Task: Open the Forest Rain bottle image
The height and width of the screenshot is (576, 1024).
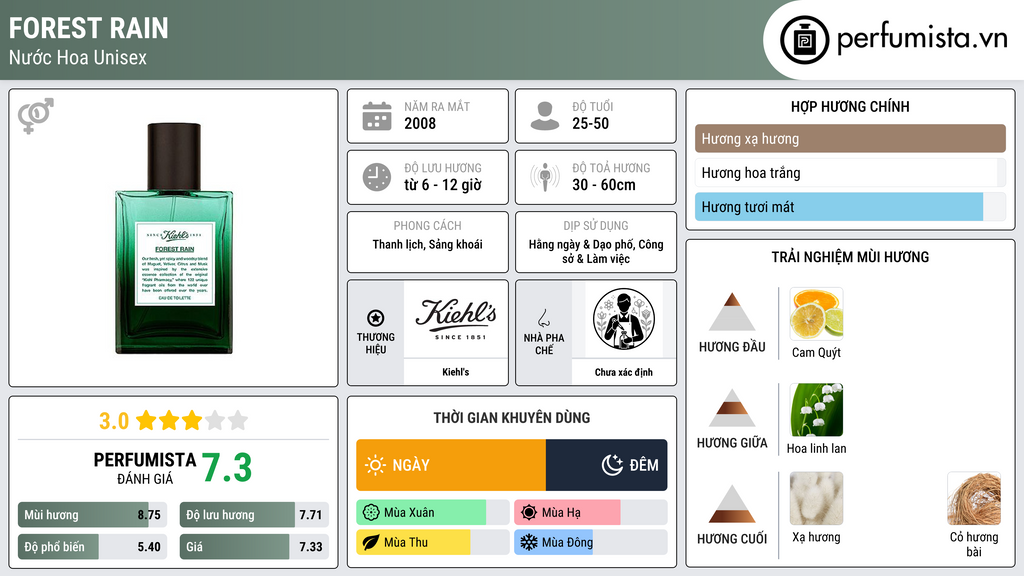Action: coord(174,238)
